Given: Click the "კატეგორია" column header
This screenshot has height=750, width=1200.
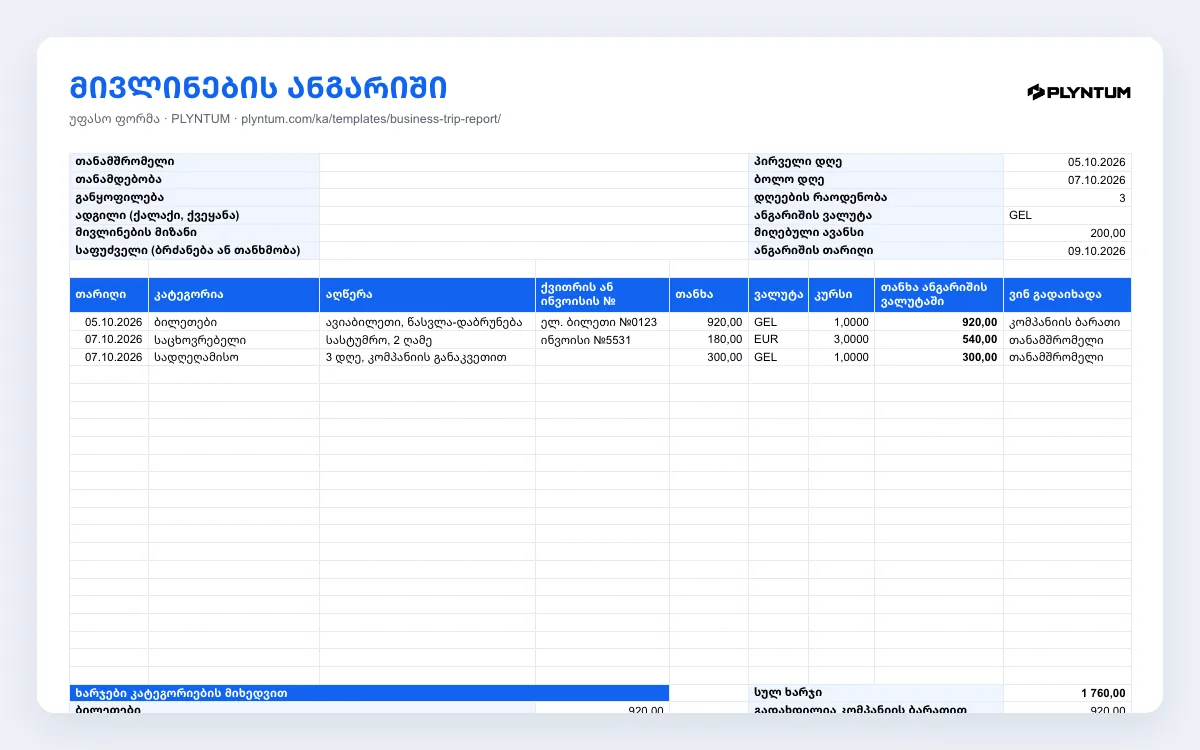Looking at the screenshot, I should click(x=234, y=295).
